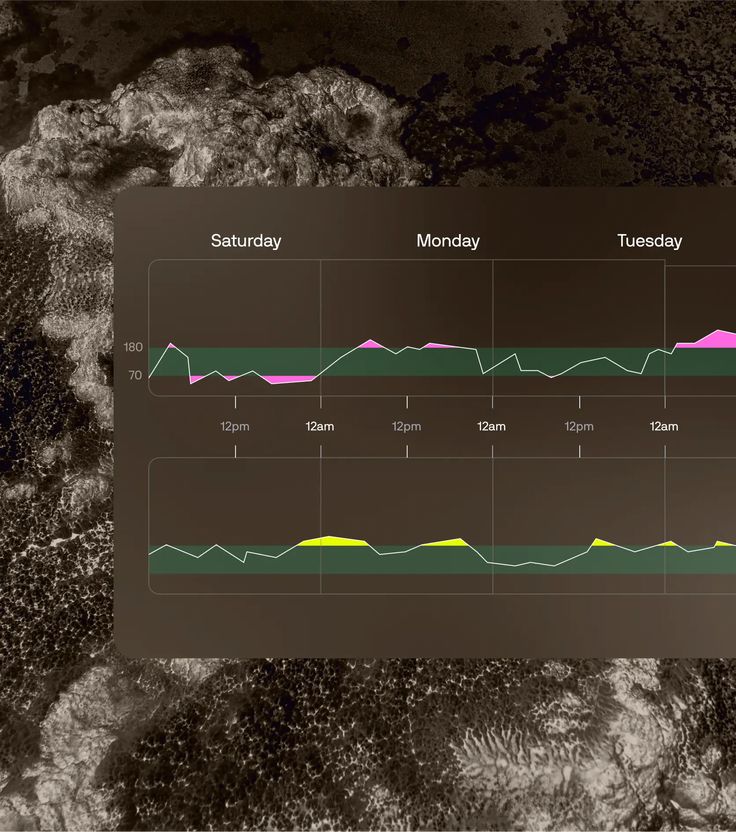Click the yellow peak spanning first midnight line
Screen dimensions: 736x832
[x=332, y=541]
